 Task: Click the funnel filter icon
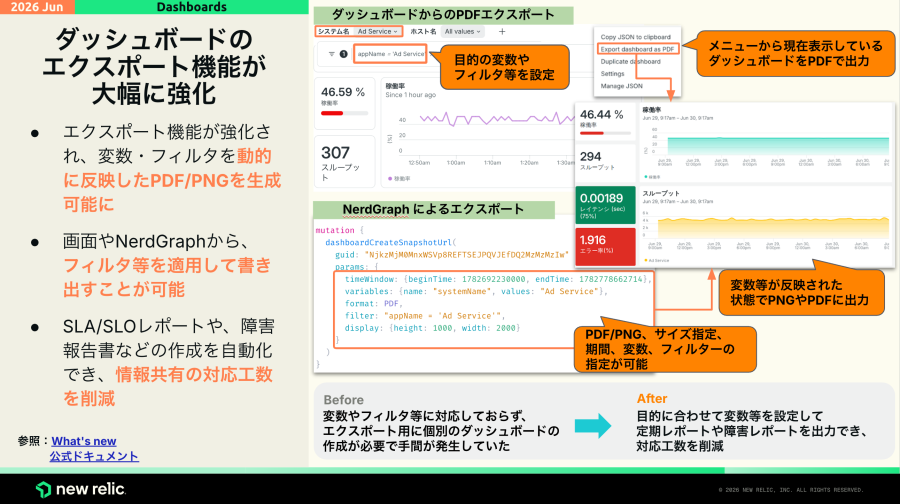[331, 54]
